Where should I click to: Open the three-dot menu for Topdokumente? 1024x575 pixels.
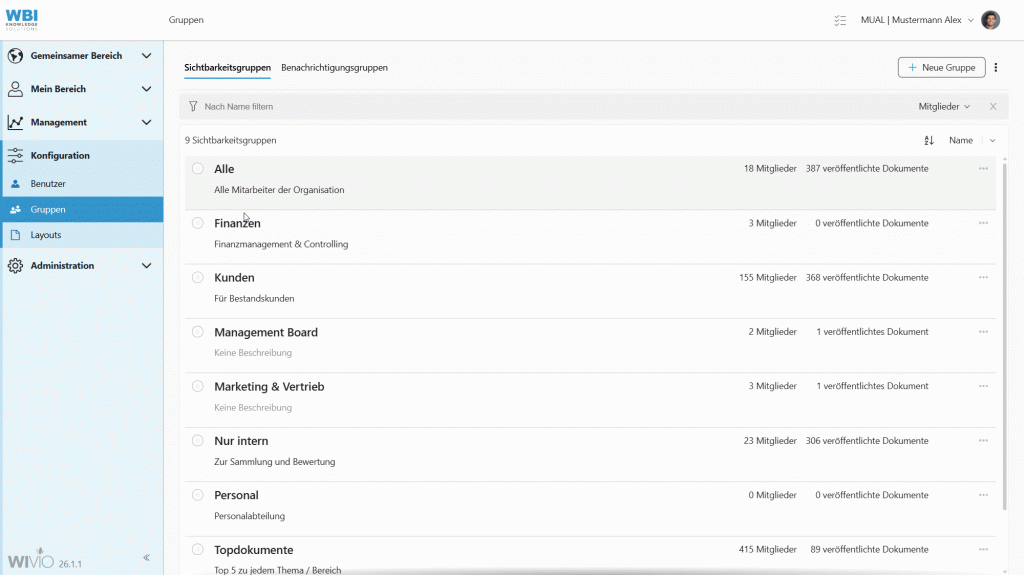(983, 550)
